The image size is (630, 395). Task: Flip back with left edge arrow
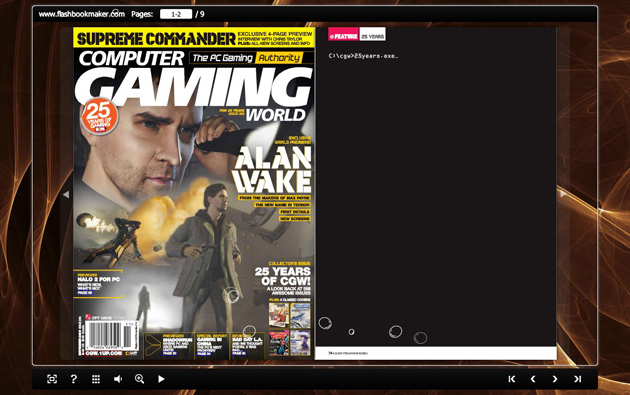click(66, 194)
